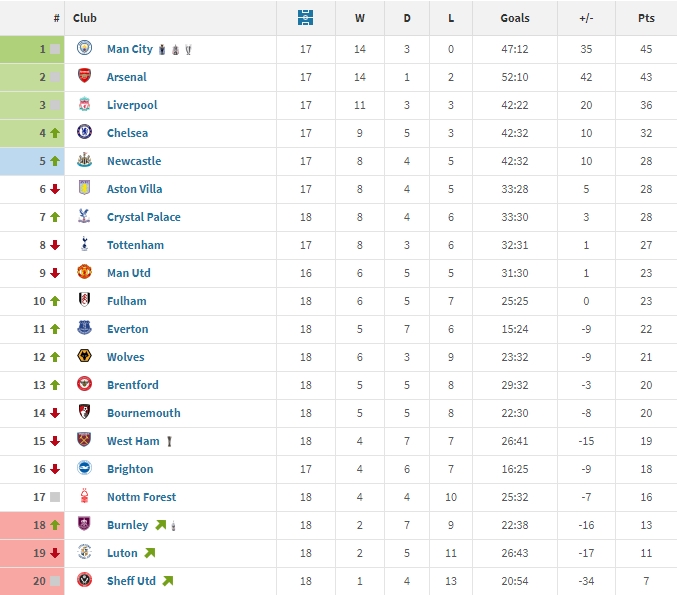Click the Club column header

pyautogui.click(x=85, y=18)
